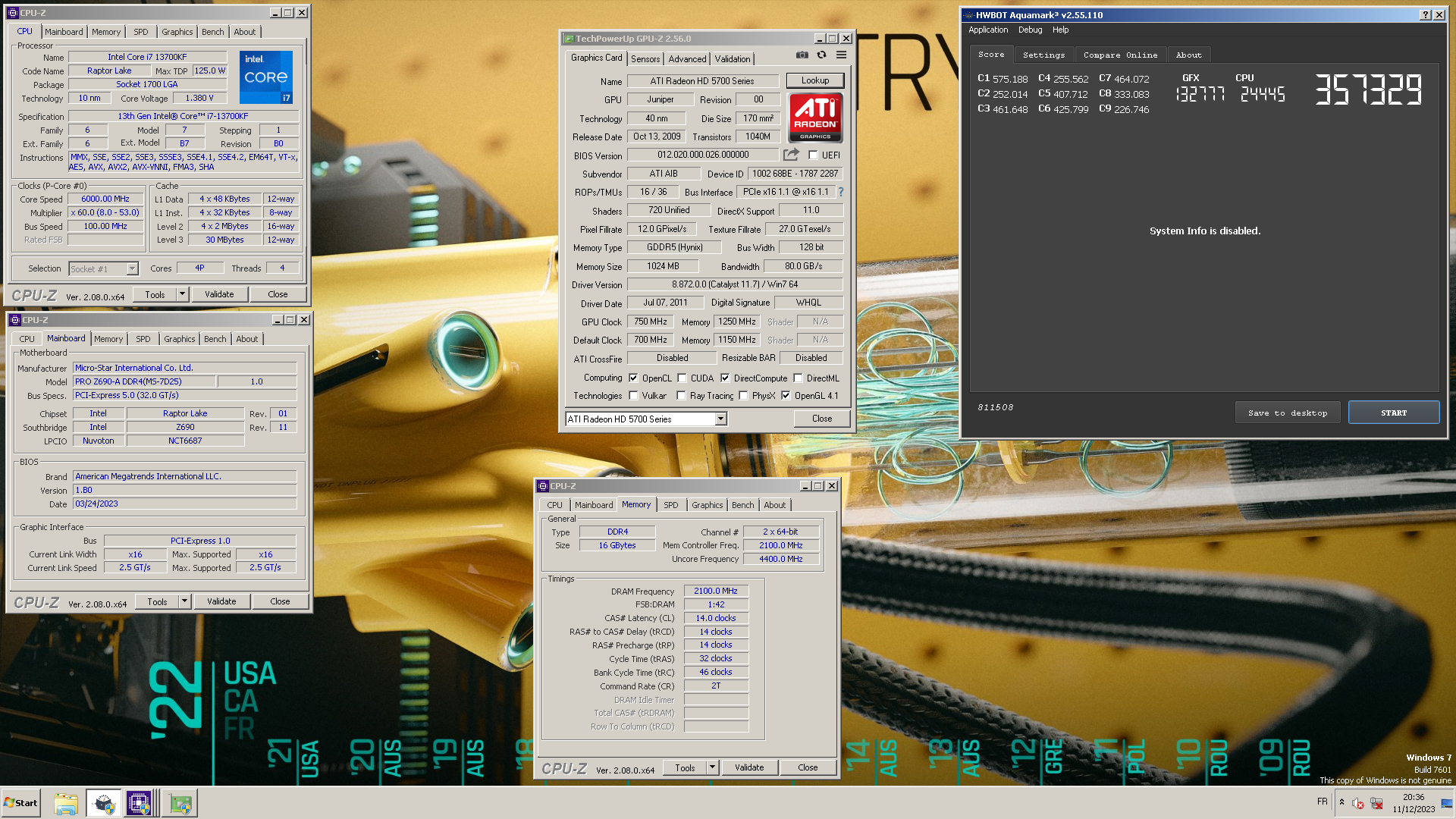Click the Memory CPU-Z window title icon
The image size is (1456, 819).
pos(543,486)
